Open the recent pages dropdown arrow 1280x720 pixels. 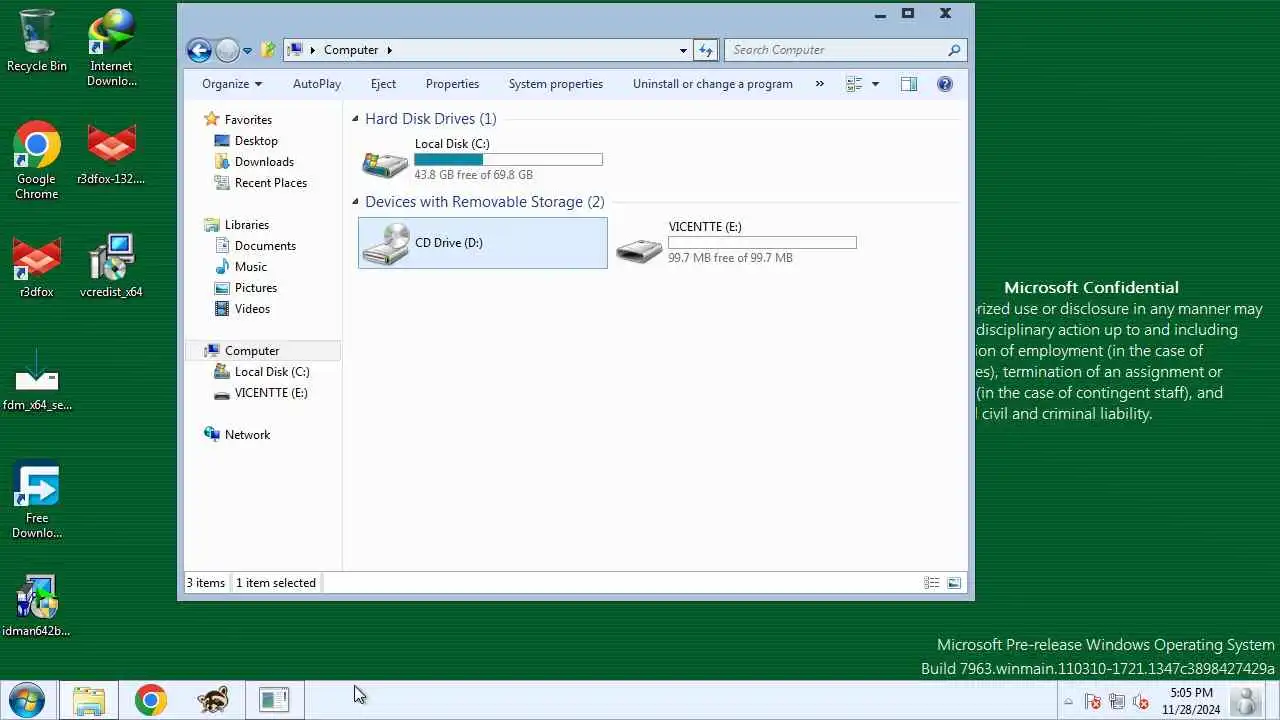[247, 50]
